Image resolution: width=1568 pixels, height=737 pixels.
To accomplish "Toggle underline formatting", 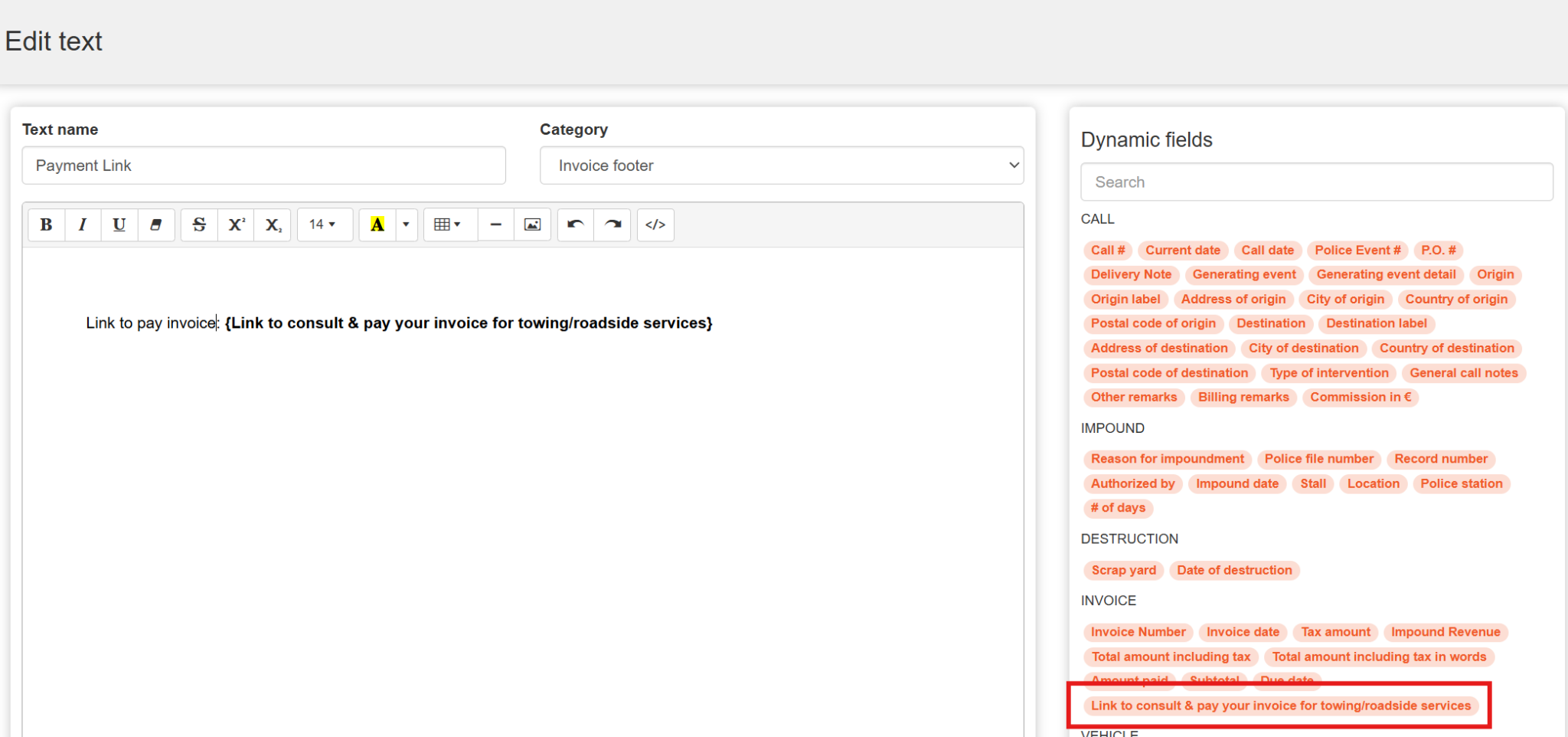I will pos(119,224).
